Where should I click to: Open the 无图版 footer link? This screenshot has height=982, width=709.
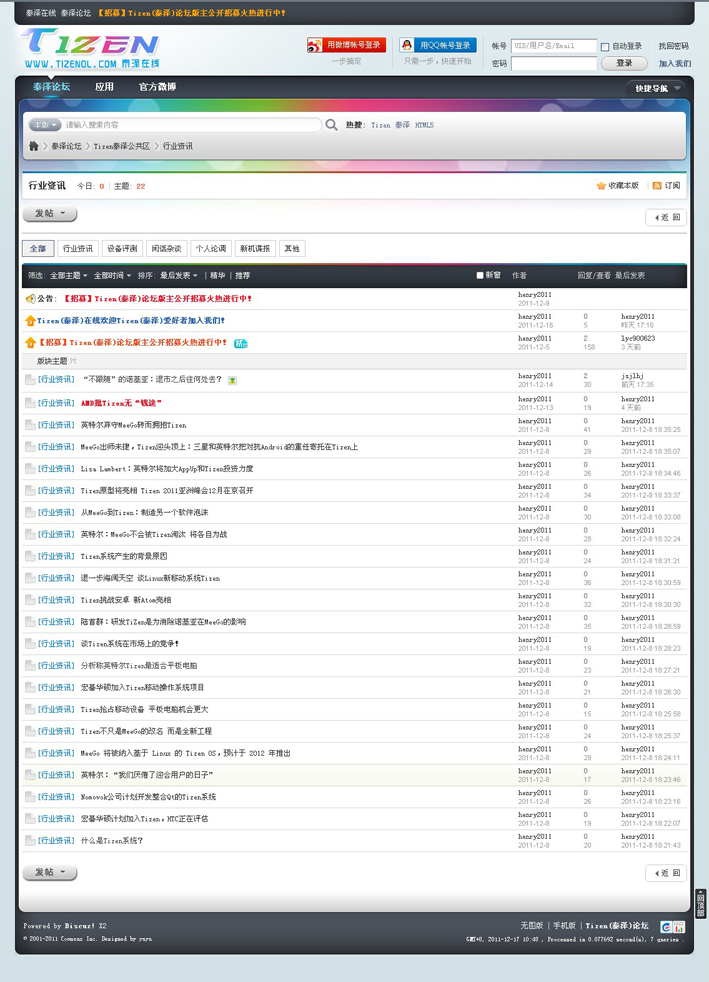(x=532, y=926)
